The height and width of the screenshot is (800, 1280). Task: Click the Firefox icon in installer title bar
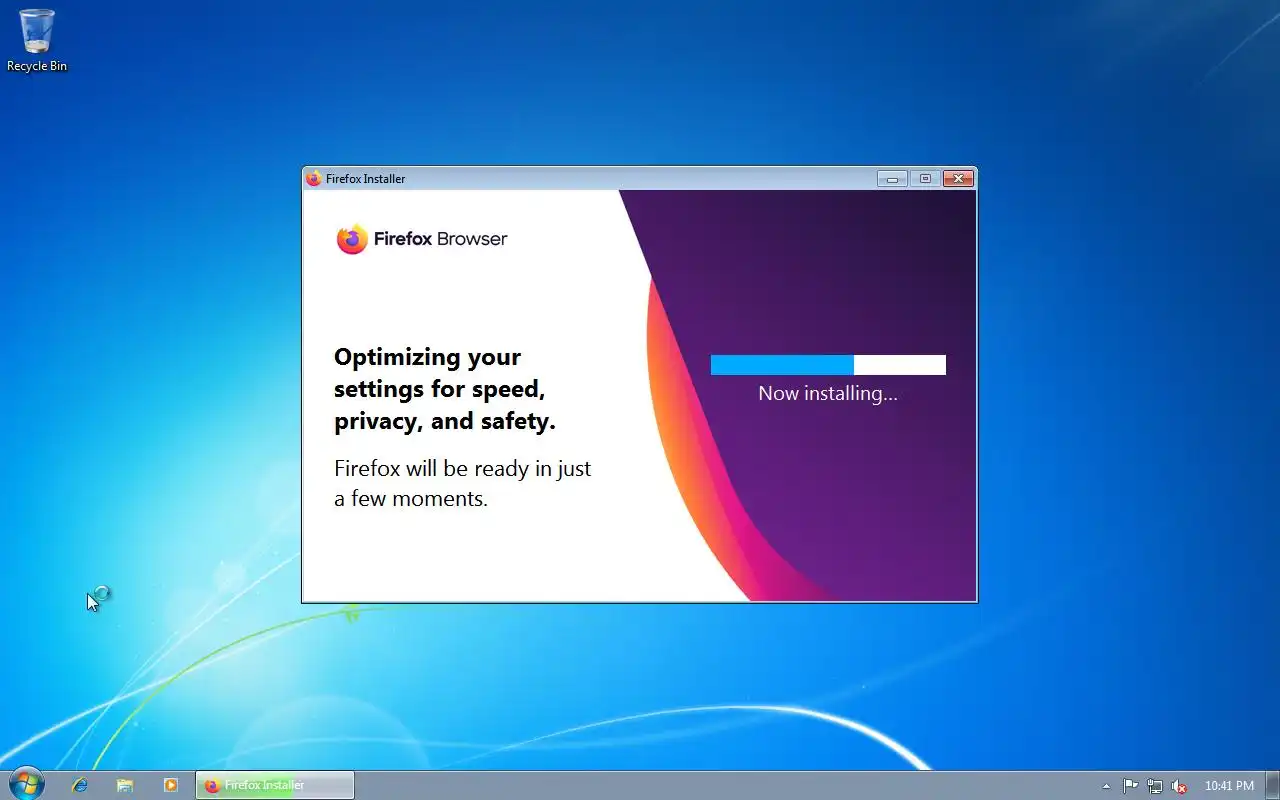coord(314,179)
